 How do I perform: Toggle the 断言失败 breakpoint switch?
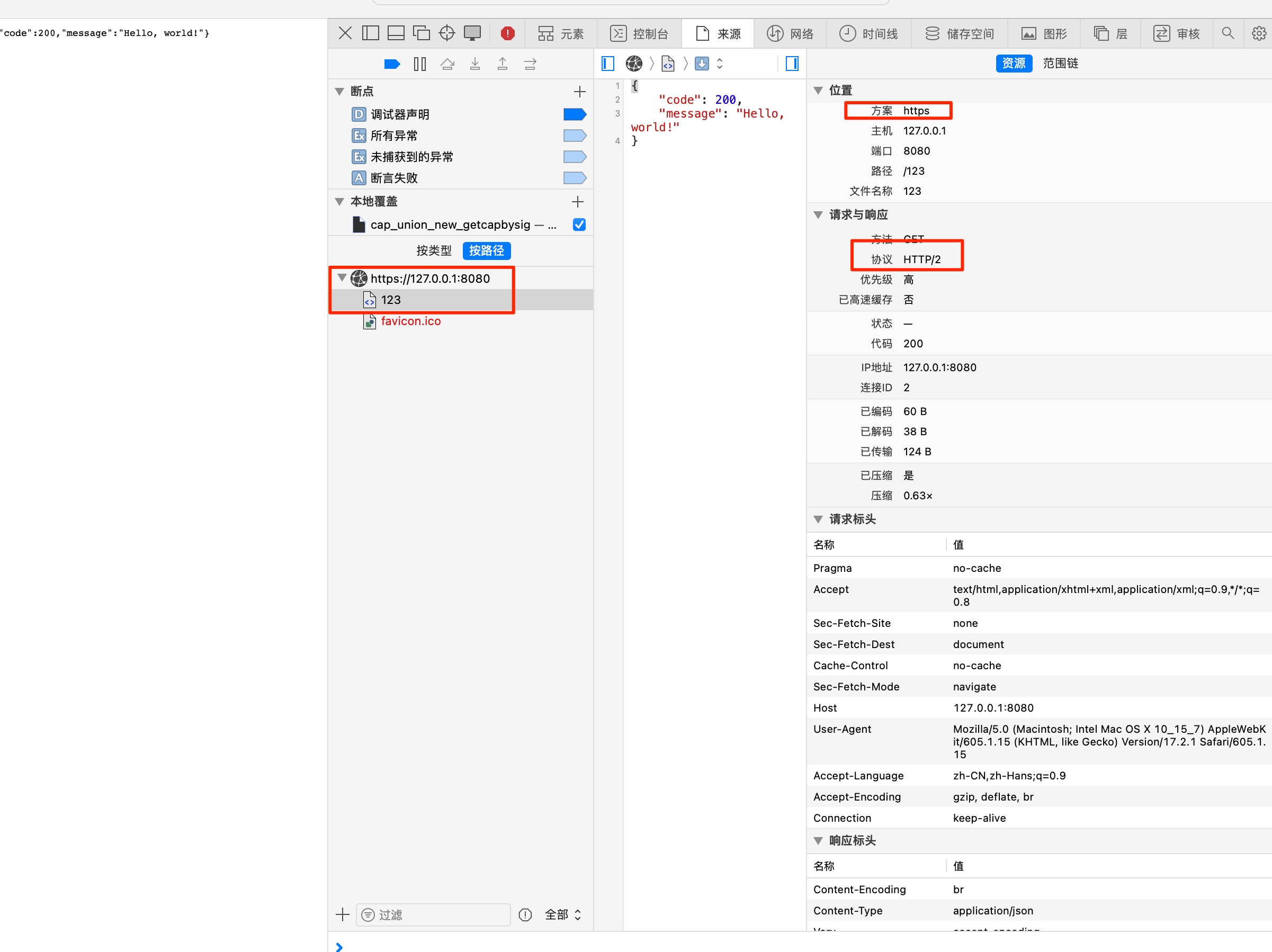(574, 177)
